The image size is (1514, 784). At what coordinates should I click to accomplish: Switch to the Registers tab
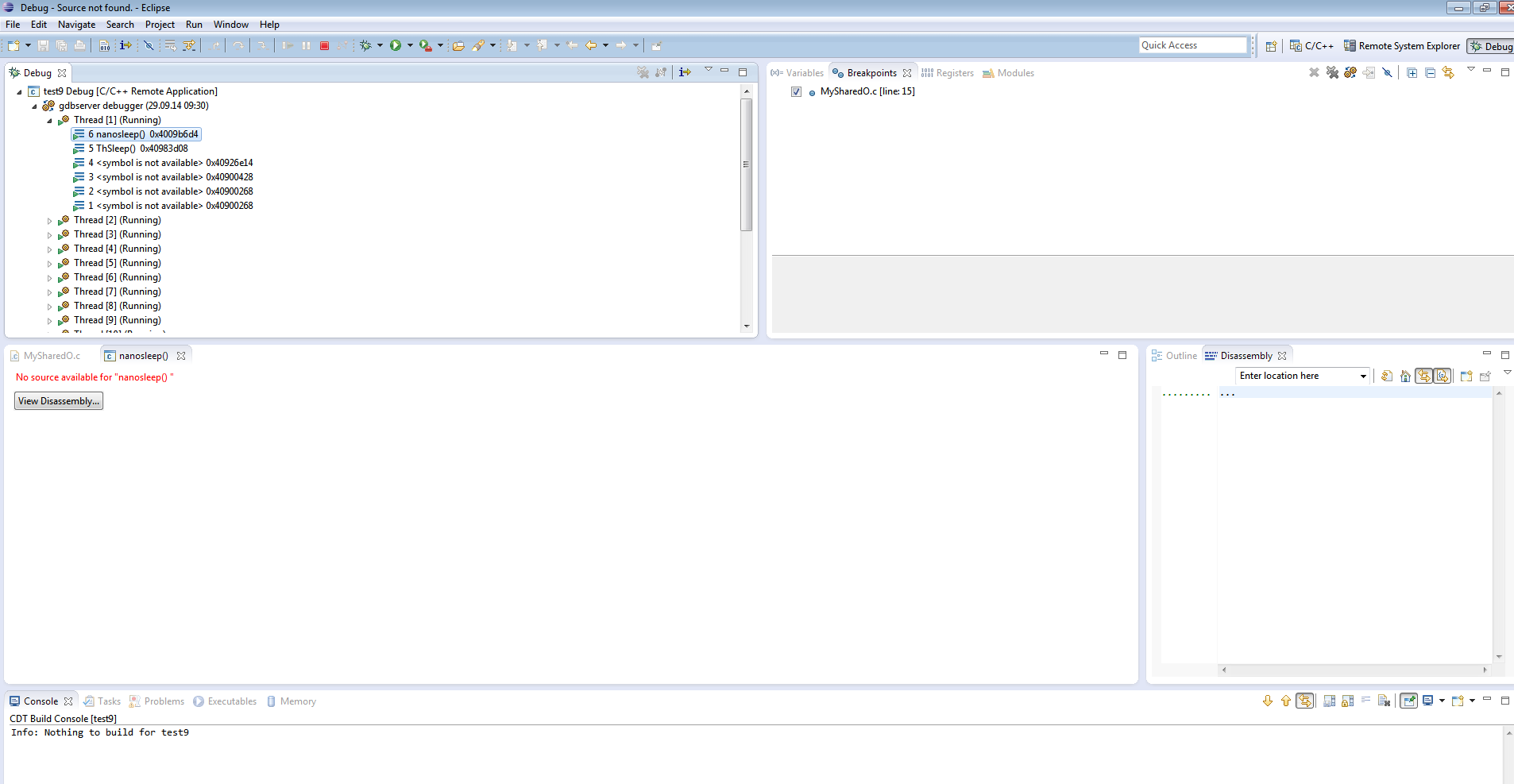pos(948,73)
